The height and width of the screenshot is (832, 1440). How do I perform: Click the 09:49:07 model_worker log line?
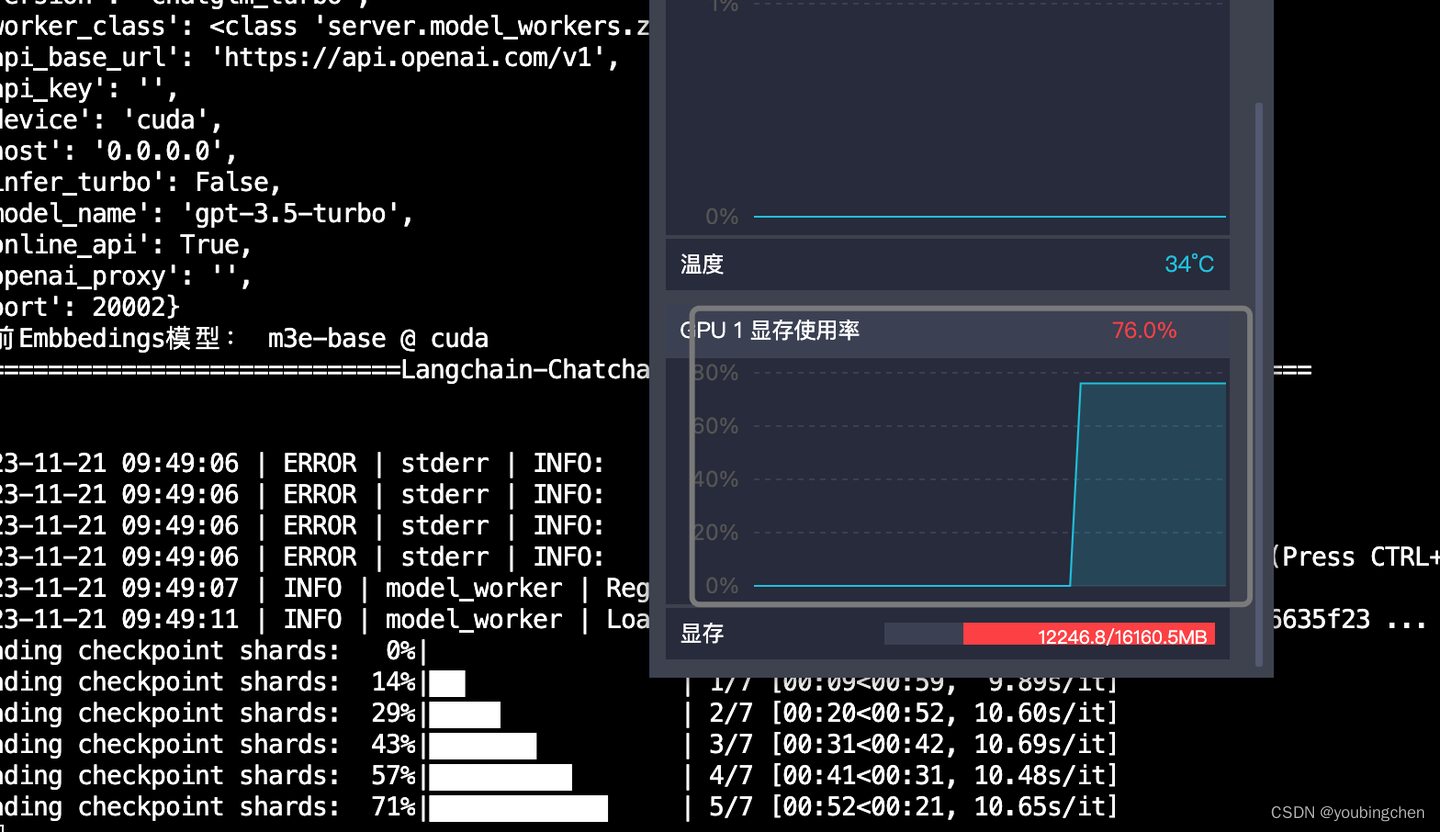click(325, 589)
